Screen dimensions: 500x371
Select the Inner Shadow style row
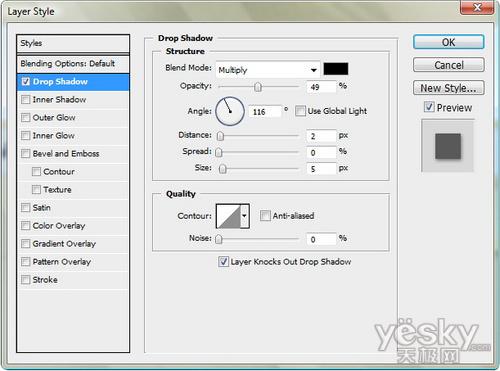[x=73, y=100]
